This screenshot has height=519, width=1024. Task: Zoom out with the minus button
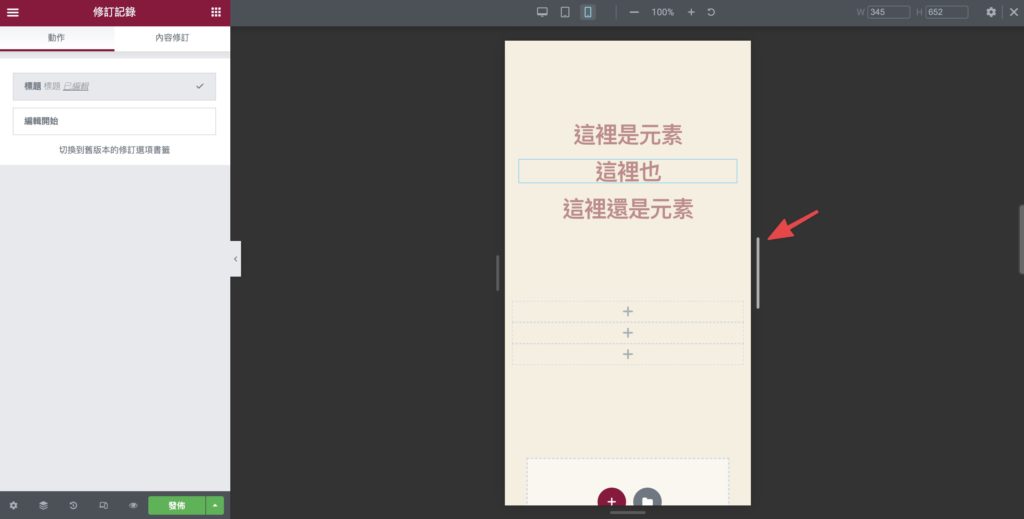point(634,12)
